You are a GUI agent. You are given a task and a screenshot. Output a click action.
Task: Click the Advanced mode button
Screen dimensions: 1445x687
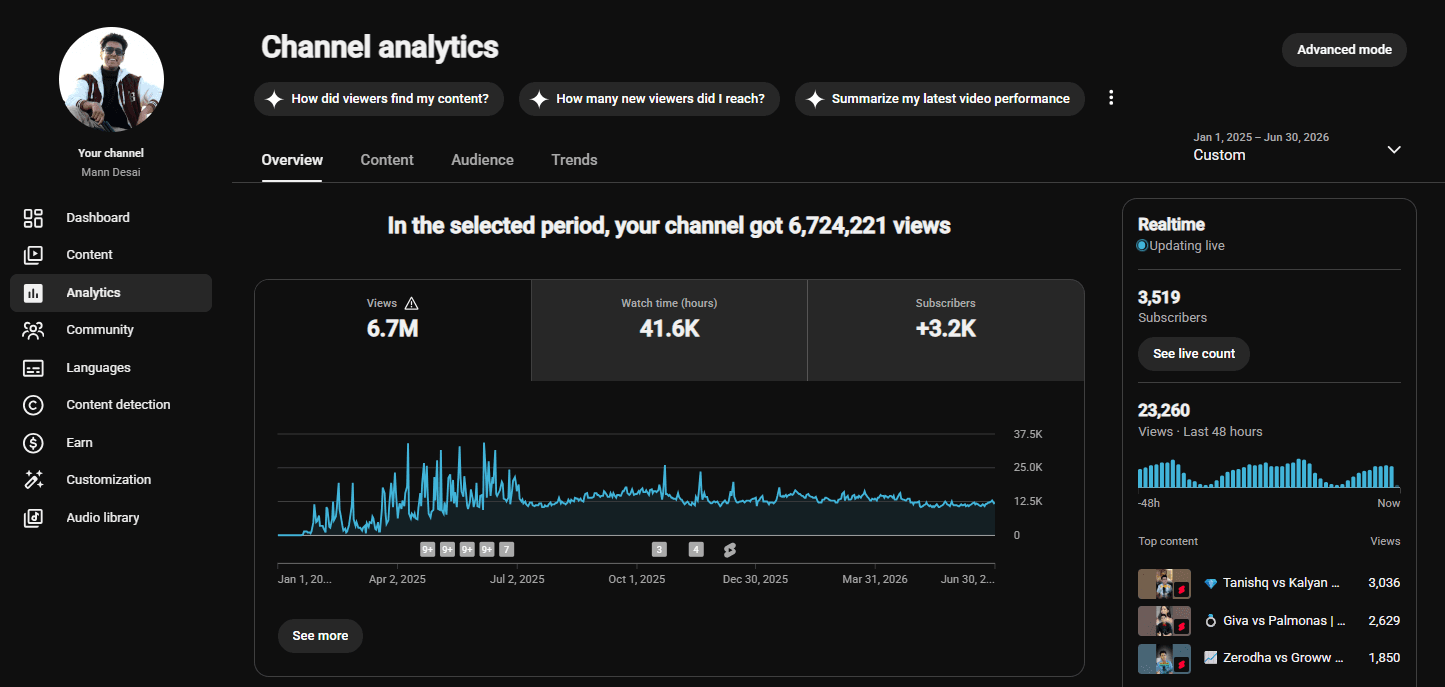1344,50
